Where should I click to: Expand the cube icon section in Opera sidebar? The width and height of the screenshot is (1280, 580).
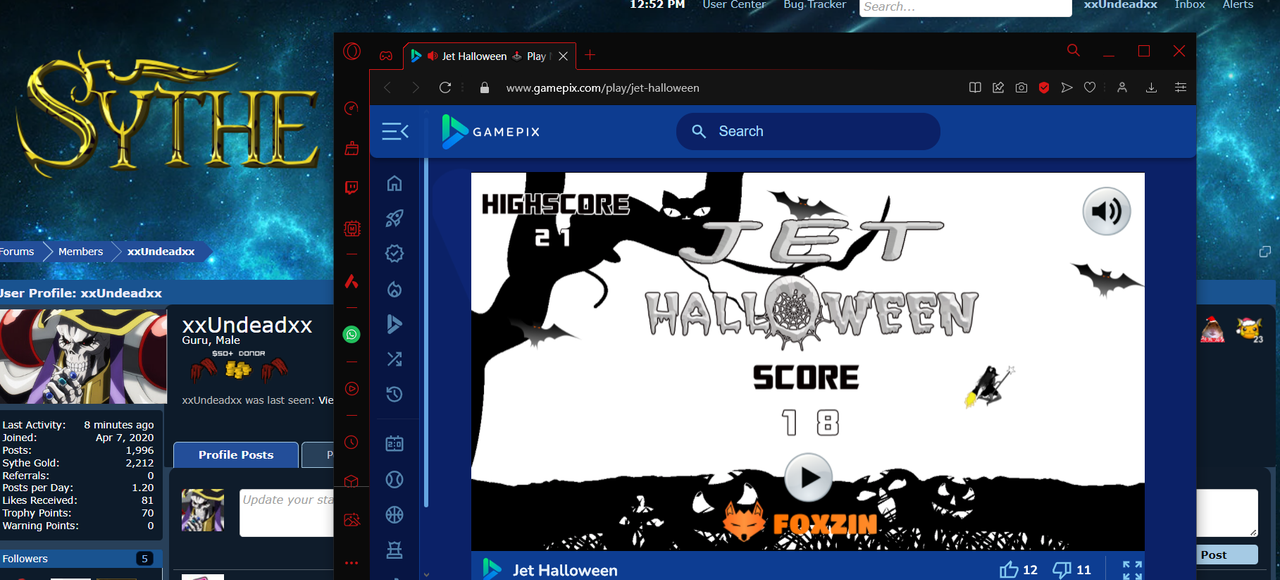[351, 481]
